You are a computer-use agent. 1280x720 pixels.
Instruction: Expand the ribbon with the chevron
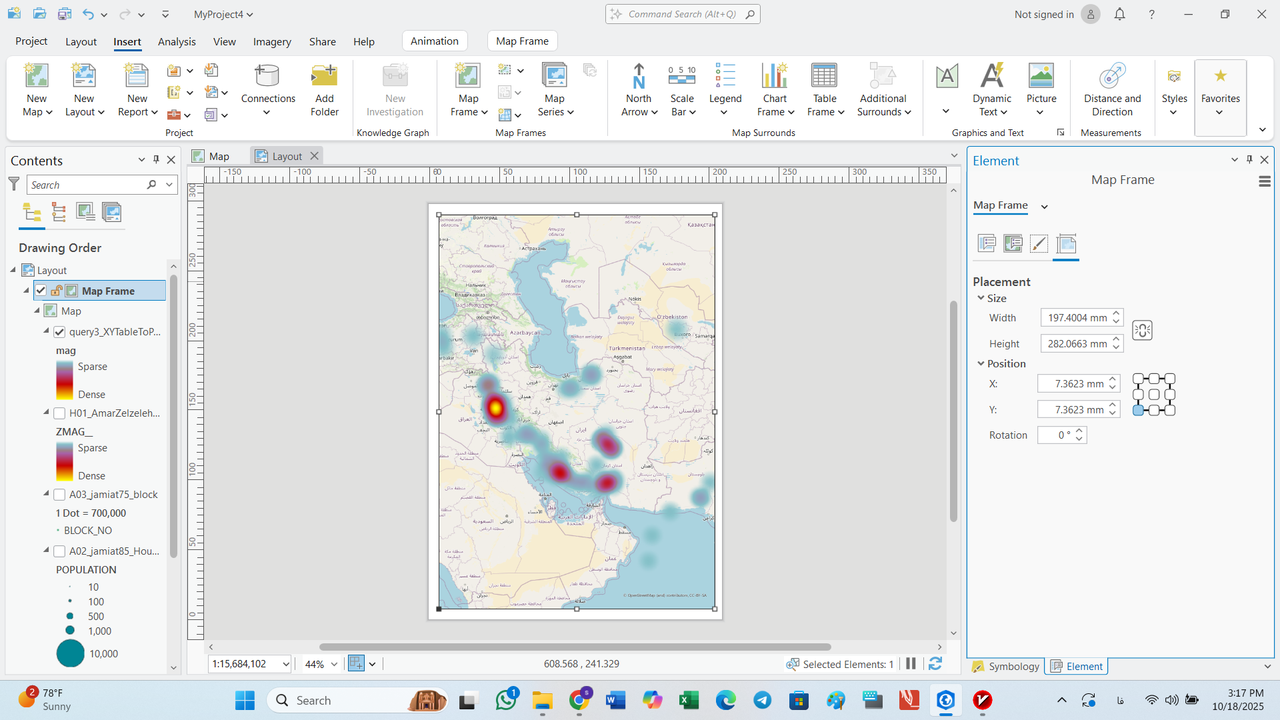tap(1263, 130)
